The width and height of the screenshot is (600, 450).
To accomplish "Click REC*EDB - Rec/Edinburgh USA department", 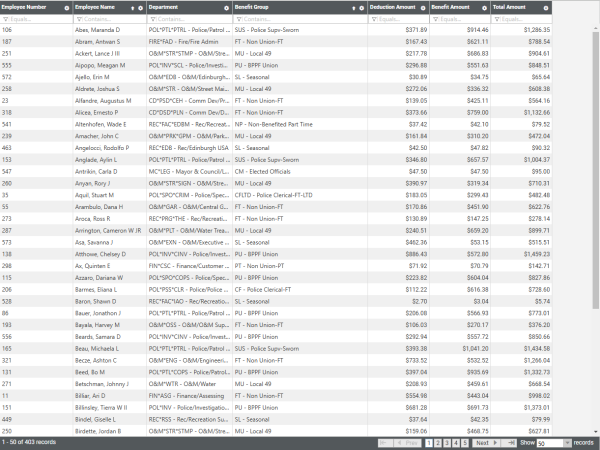I will coord(188,148).
